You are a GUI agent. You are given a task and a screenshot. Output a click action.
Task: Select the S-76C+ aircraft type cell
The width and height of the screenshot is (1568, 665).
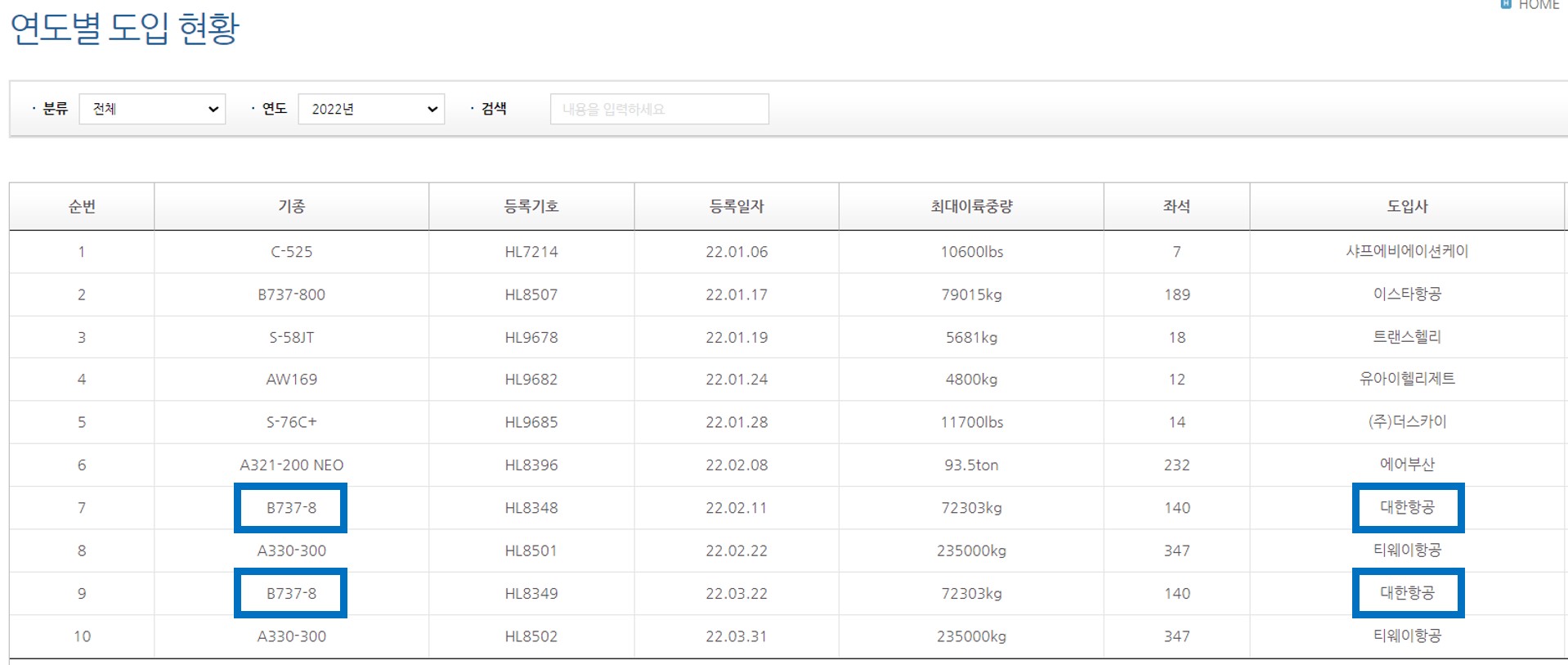click(x=291, y=422)
